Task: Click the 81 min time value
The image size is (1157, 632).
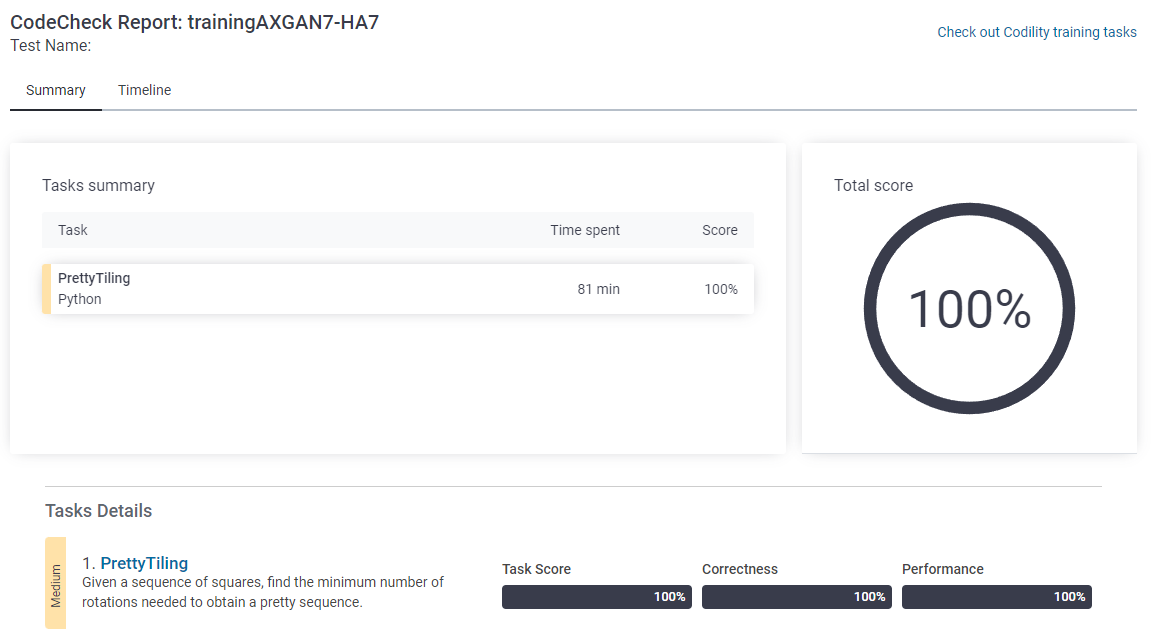Action: tap(598, 289)
